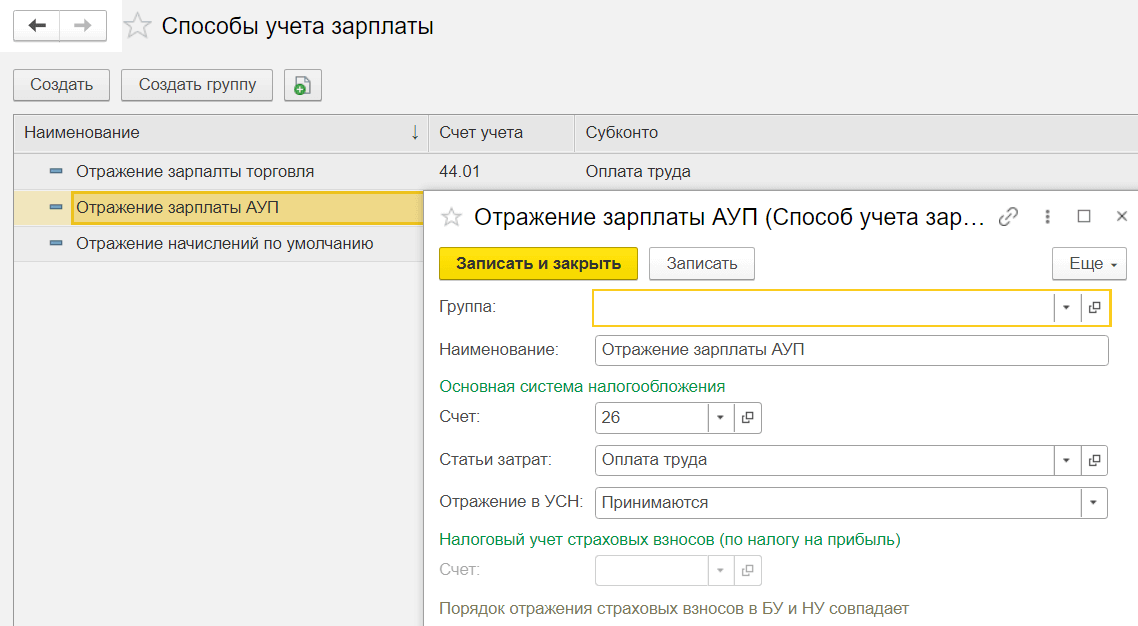Click into the Наименование text field
This screenshot has width=1138, height=626.
click(850, 350)
